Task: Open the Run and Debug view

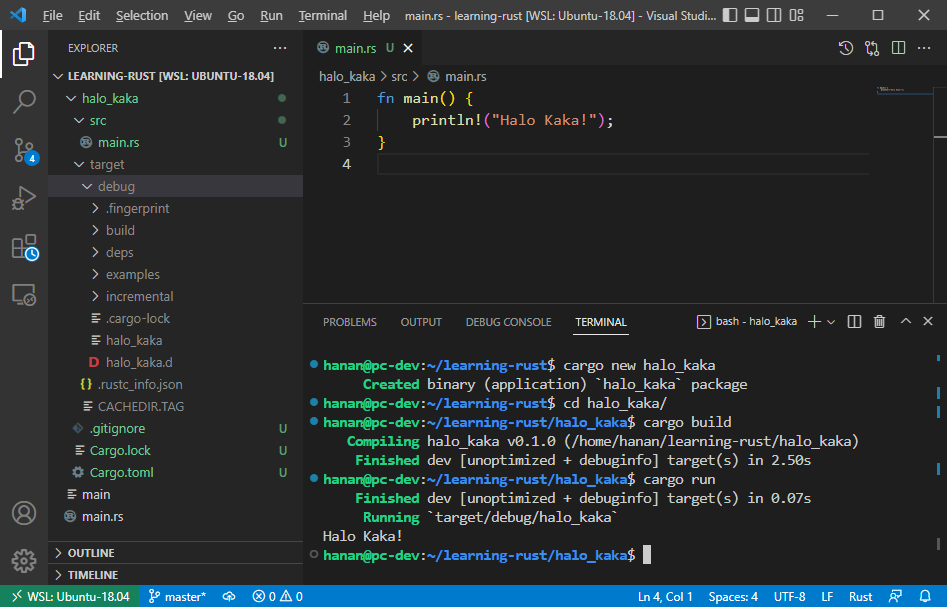Action: tap(24, 198)
